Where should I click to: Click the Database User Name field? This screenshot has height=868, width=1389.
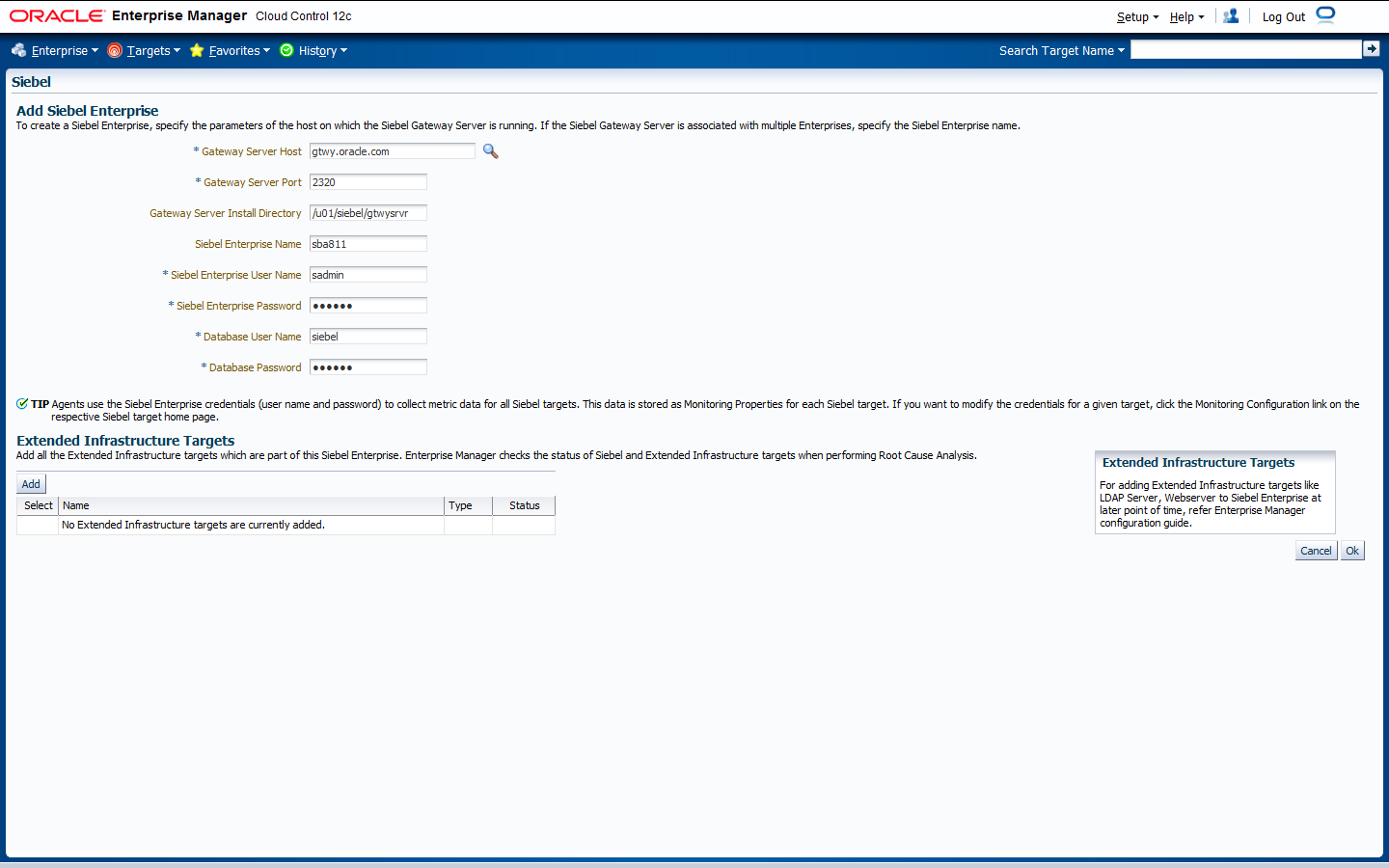[368, 337]
